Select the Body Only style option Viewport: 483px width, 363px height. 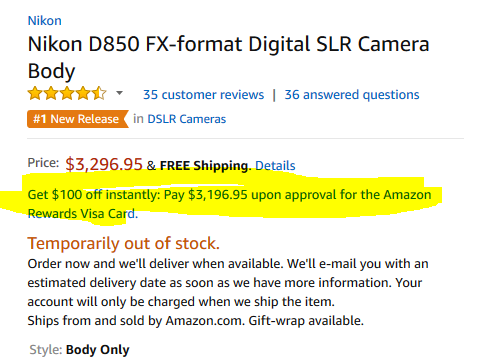tap(98, 350)
